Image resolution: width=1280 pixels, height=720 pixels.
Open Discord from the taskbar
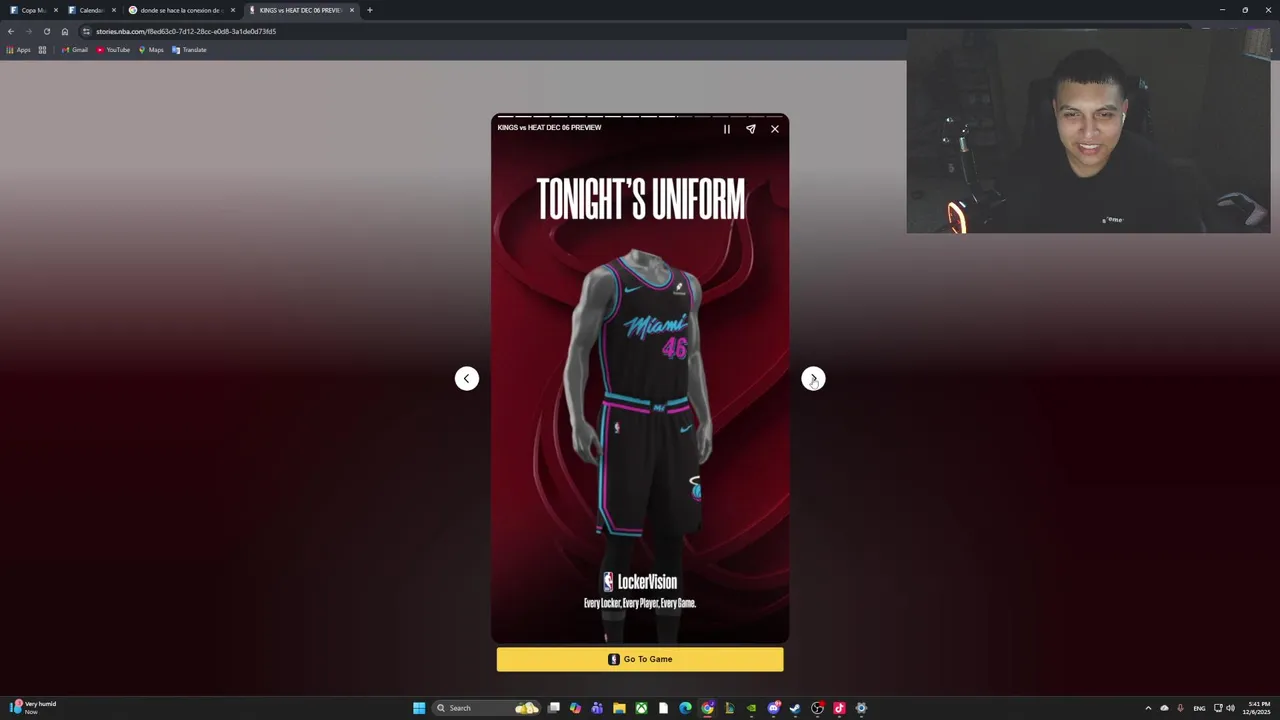[x=773, y=708]
